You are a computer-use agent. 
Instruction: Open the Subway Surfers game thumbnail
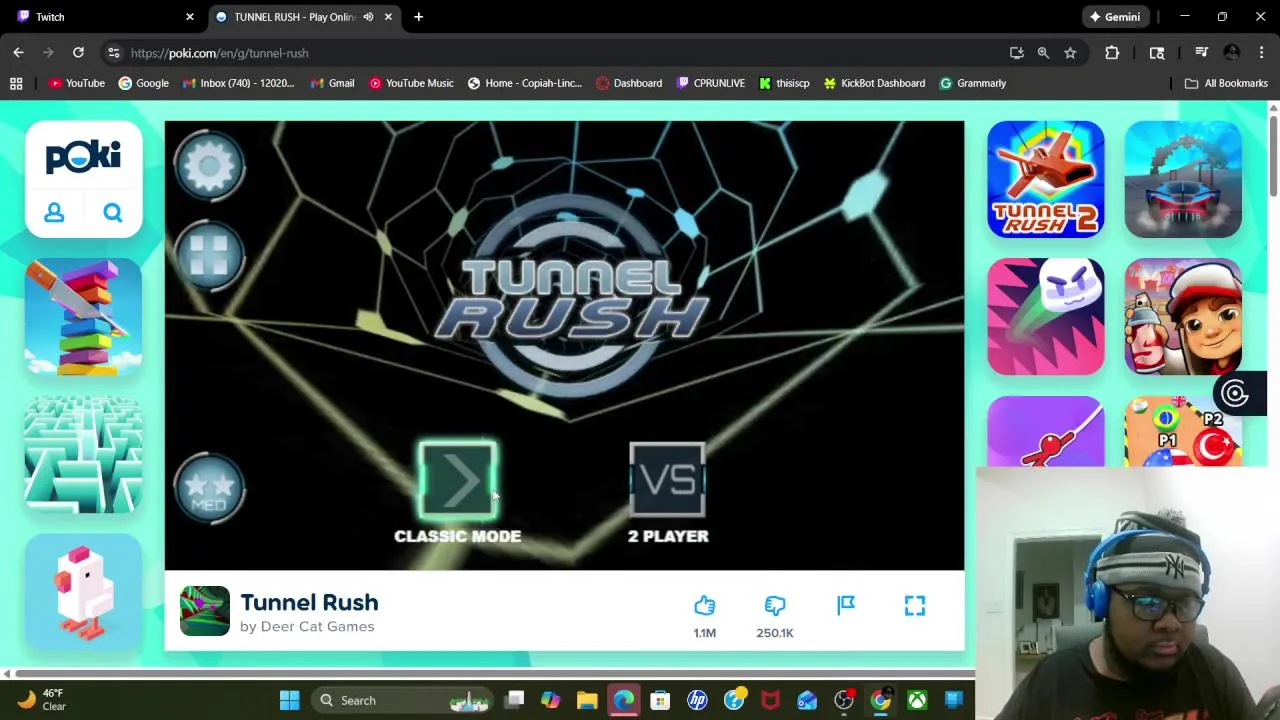(x=1183, y=317)
